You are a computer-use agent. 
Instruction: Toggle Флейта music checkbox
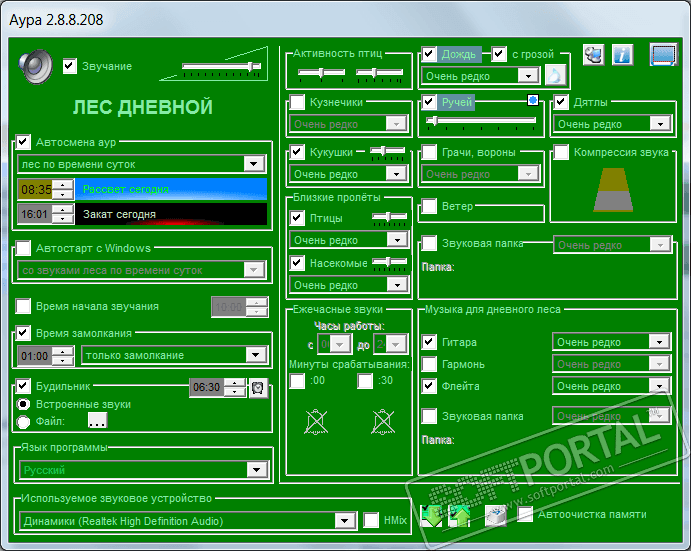(429, 386)
